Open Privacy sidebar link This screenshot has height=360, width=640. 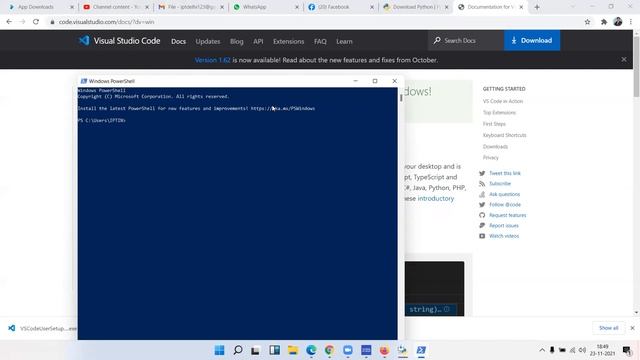pos(491,158)
